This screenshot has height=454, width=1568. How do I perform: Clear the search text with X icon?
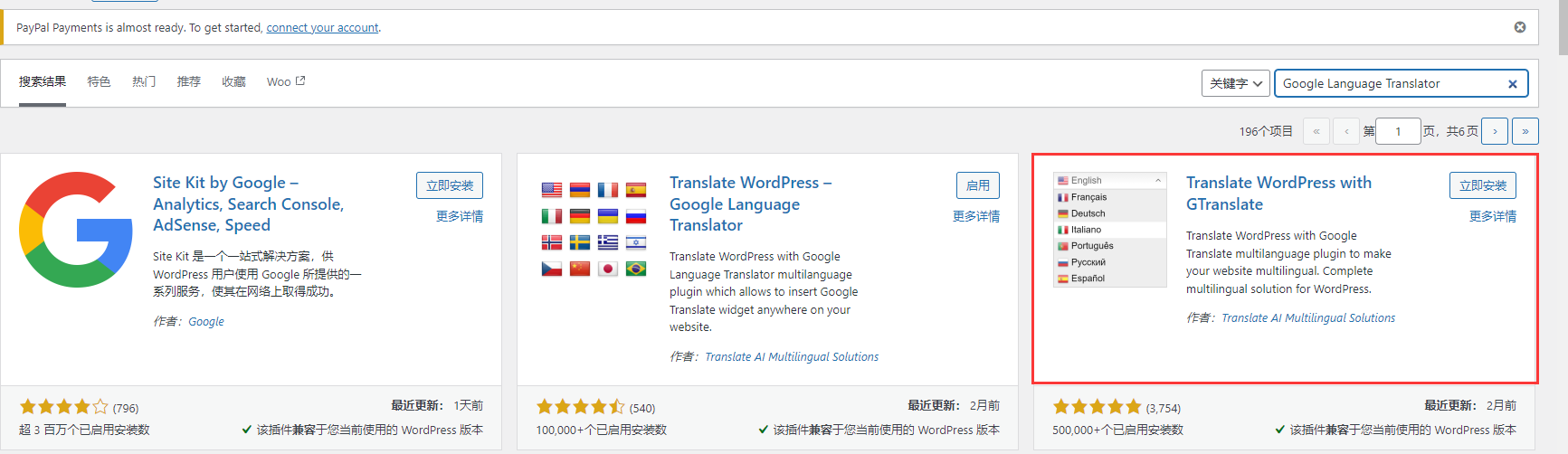pos(1513,84)
